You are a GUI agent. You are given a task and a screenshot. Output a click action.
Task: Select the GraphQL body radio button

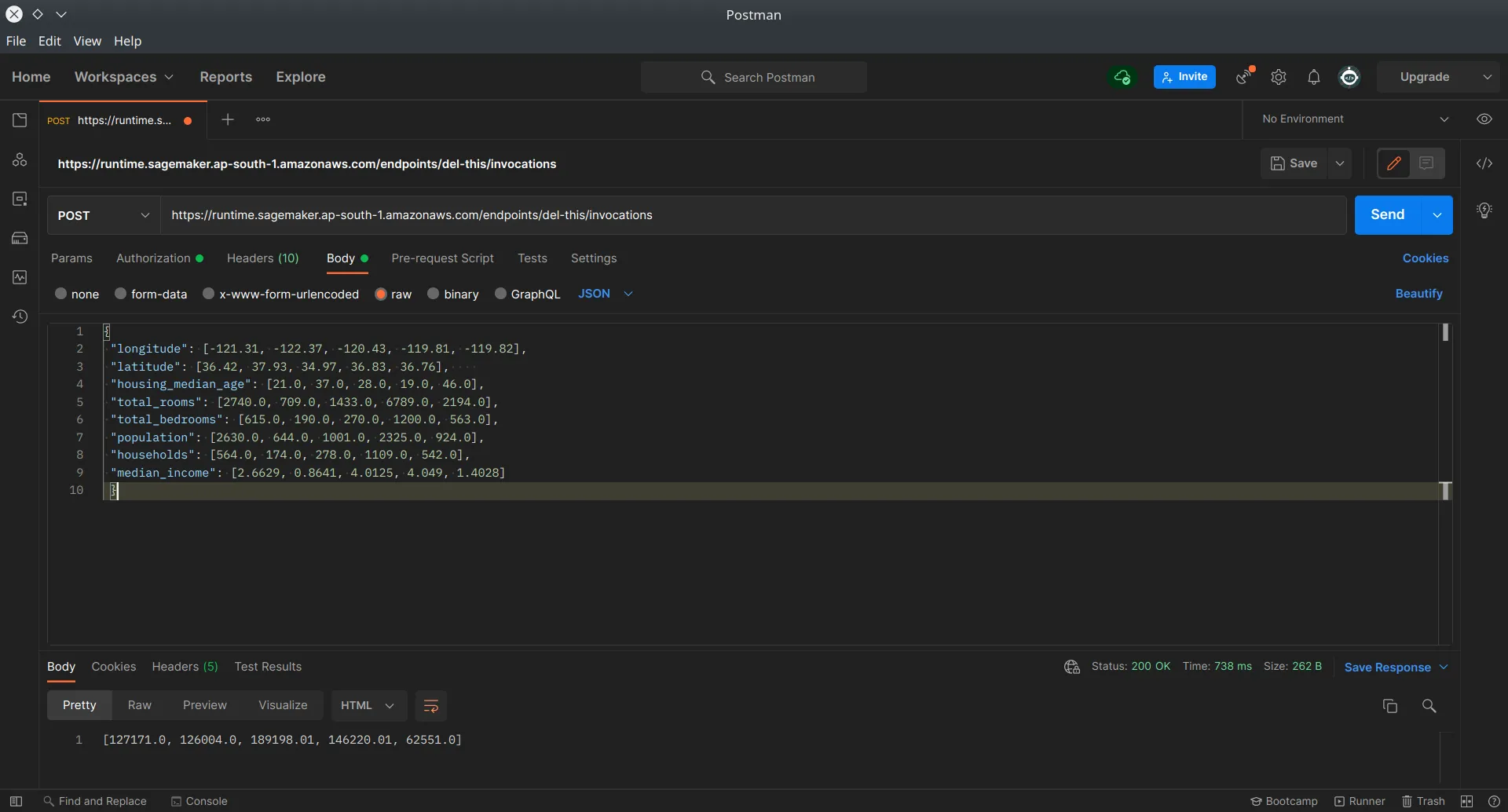500,294
